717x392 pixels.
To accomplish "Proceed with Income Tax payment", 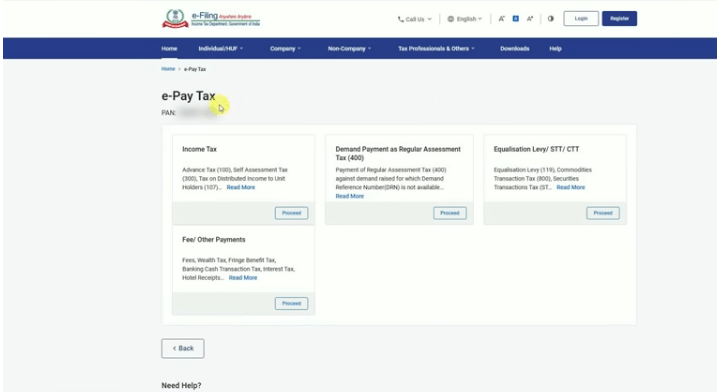I will (x=291, y=213).
